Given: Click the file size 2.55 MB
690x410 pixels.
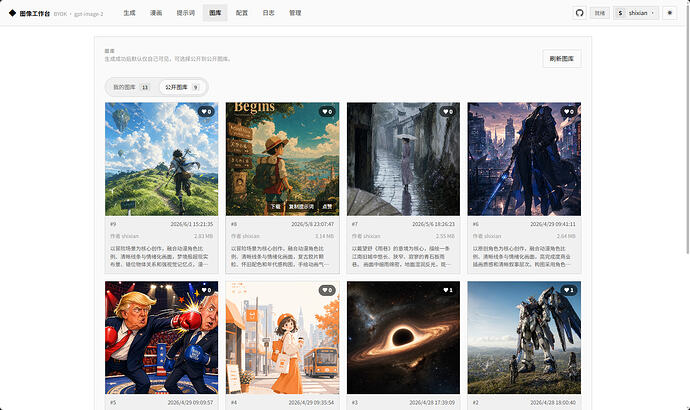Looking at the screenshot, I should pyautogui.click(x=445, y=236).
